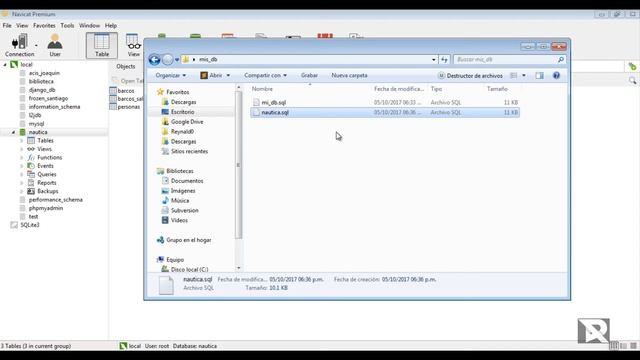Expand the Queries node under nautica
The image size is (640, 360).
click(22, 174)
